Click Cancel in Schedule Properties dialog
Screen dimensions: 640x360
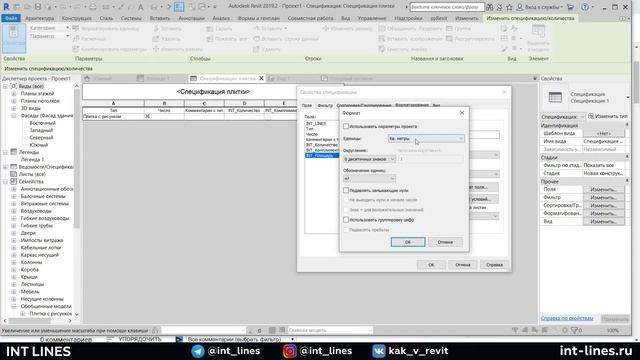462,265
